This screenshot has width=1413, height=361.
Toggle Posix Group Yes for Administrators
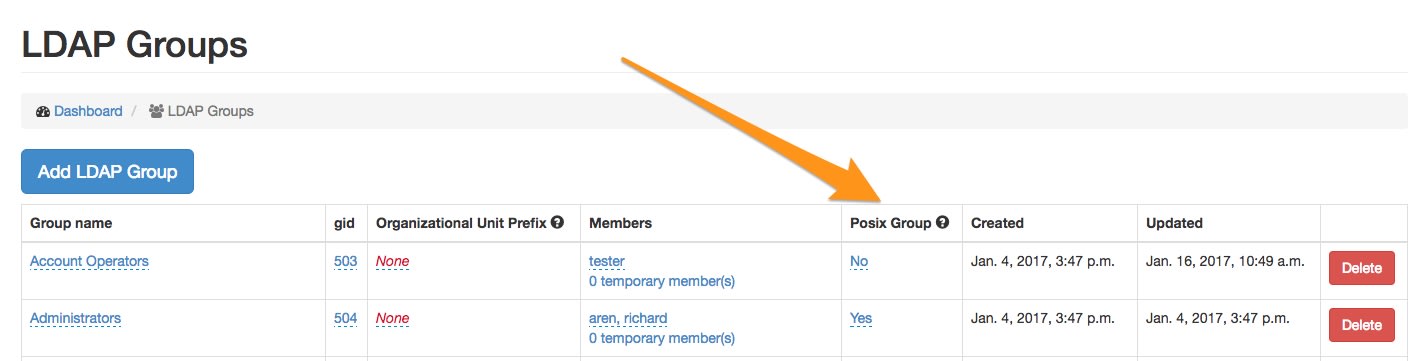tap(861, 318)
